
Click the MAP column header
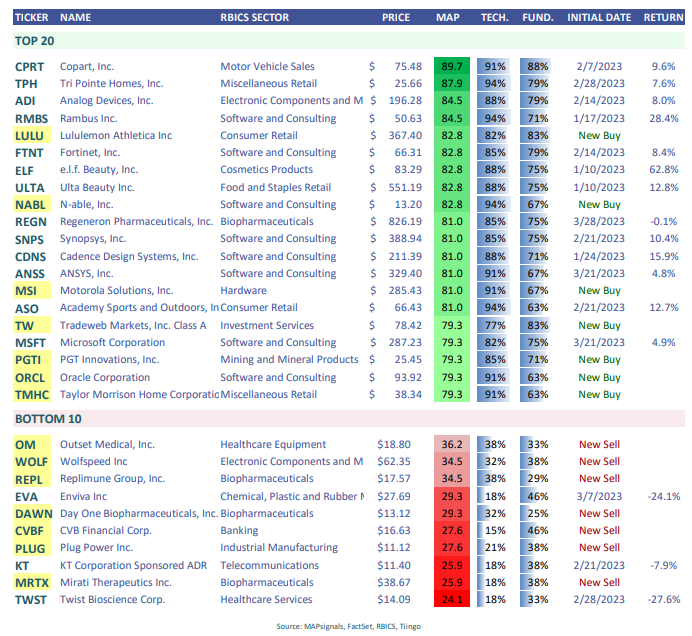click(448, 18)
